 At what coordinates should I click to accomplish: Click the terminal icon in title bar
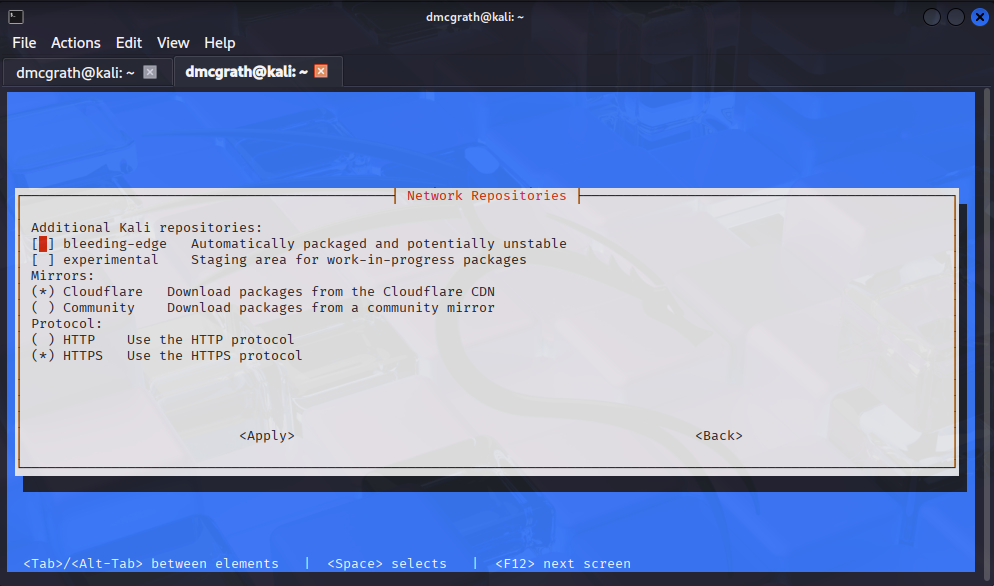[16, 17]
